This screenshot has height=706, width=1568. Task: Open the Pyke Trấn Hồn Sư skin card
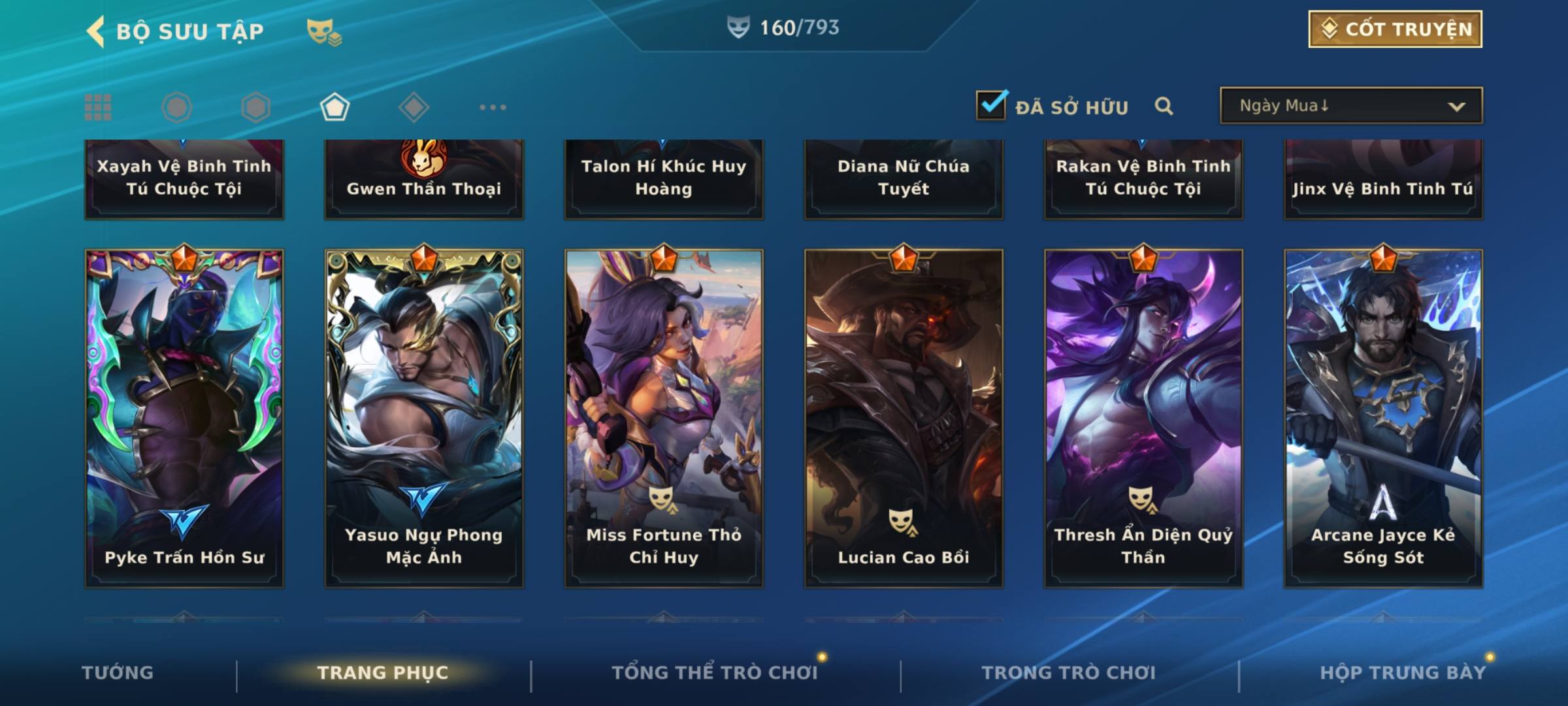click(184, 418)
